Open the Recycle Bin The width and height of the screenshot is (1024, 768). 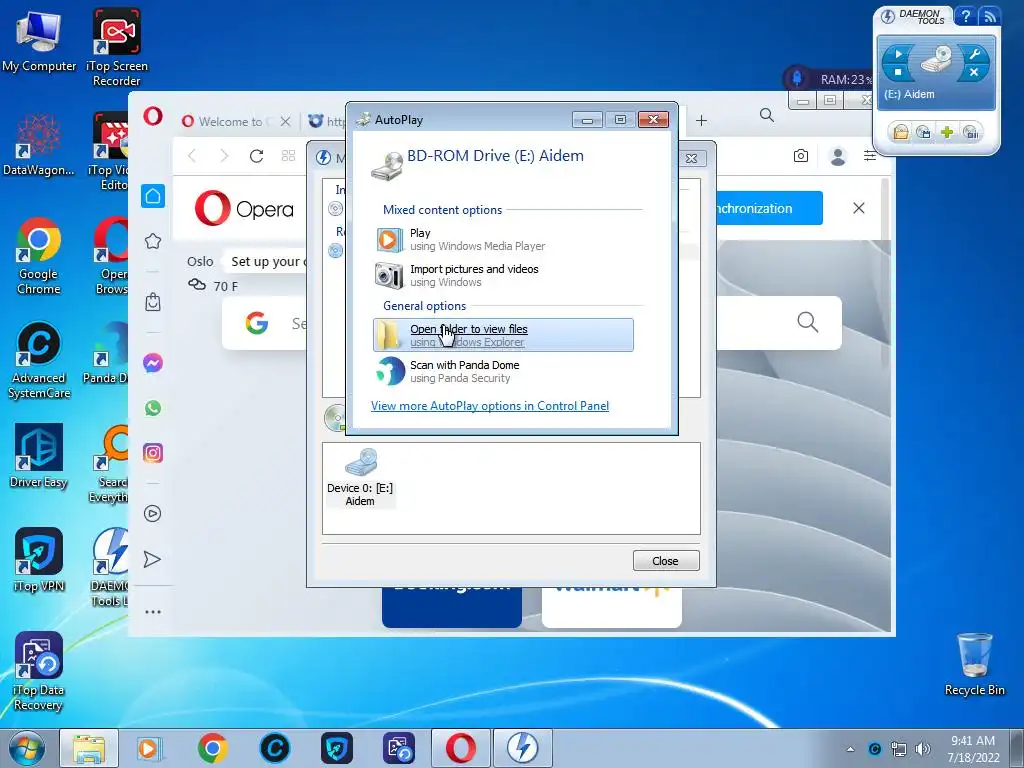pos(974,665)
